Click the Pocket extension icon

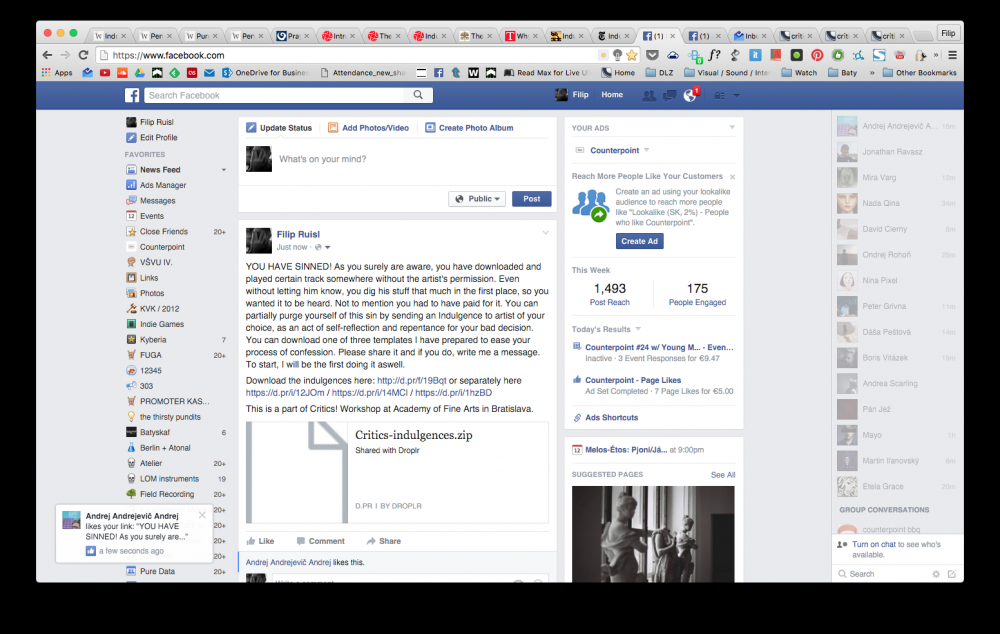point(652,55)
